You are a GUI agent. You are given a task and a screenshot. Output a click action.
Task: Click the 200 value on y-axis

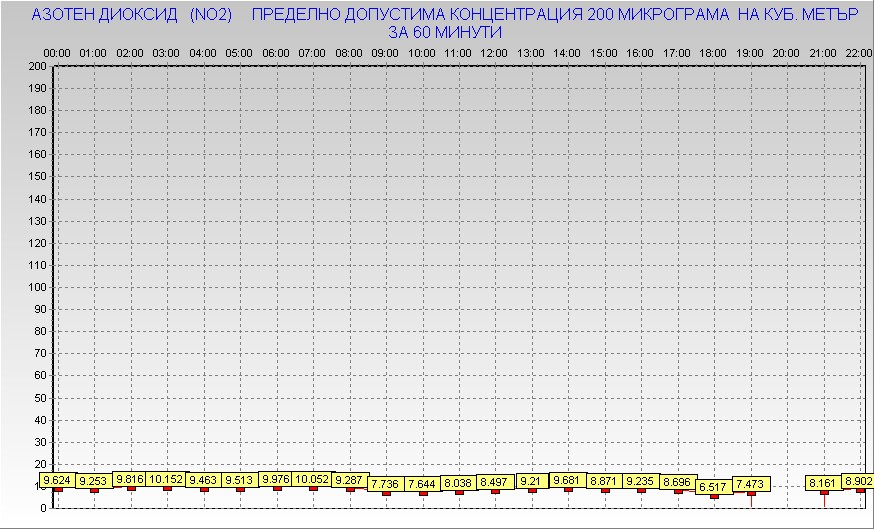point(37,66)
